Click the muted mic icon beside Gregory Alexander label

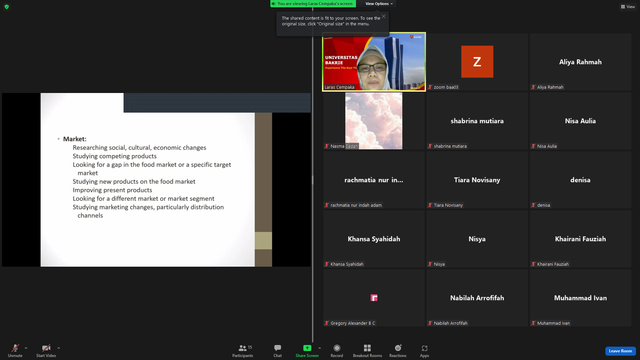coord(327,323)
